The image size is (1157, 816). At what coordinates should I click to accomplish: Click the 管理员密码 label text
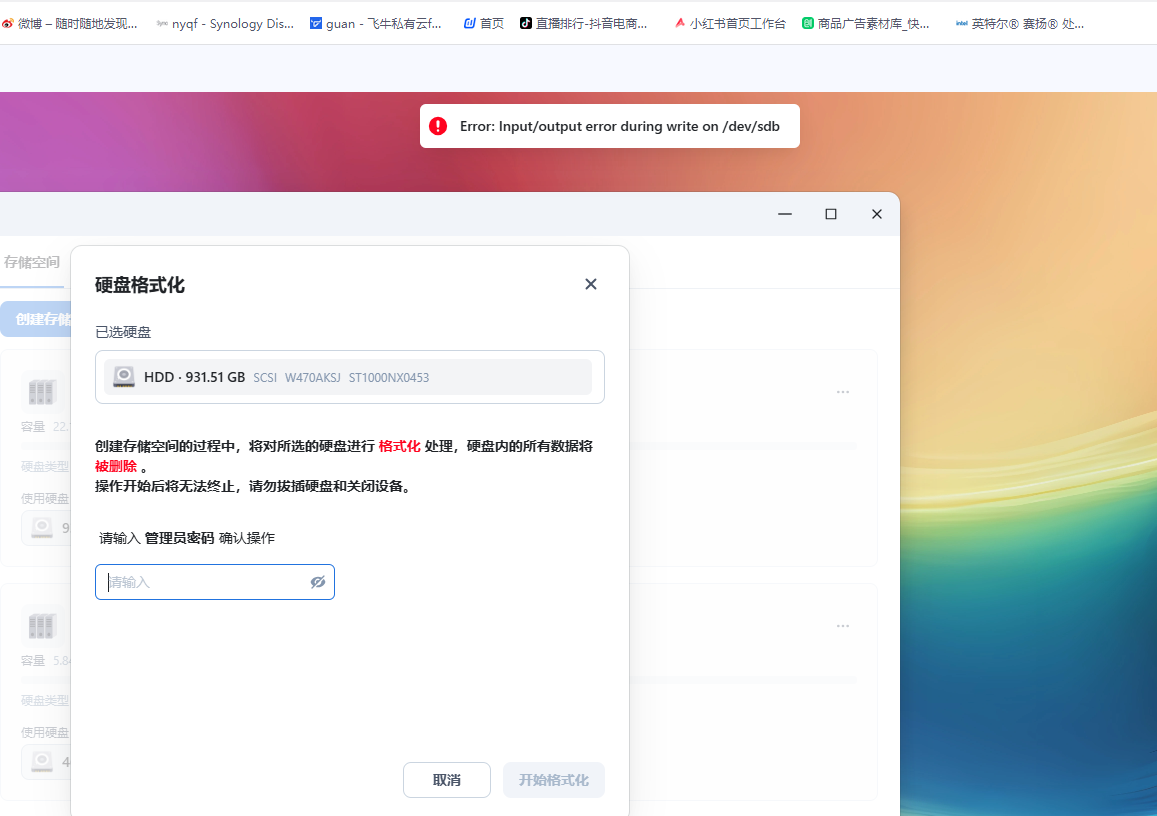[179, 538]
